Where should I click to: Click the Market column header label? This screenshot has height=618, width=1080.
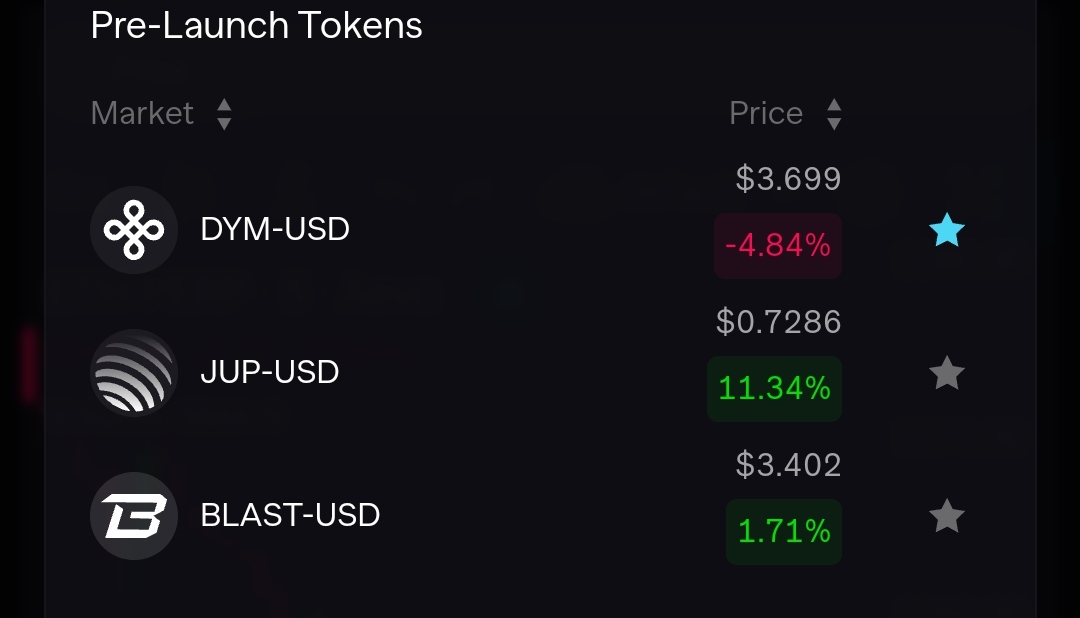click(x=143, y=113)
